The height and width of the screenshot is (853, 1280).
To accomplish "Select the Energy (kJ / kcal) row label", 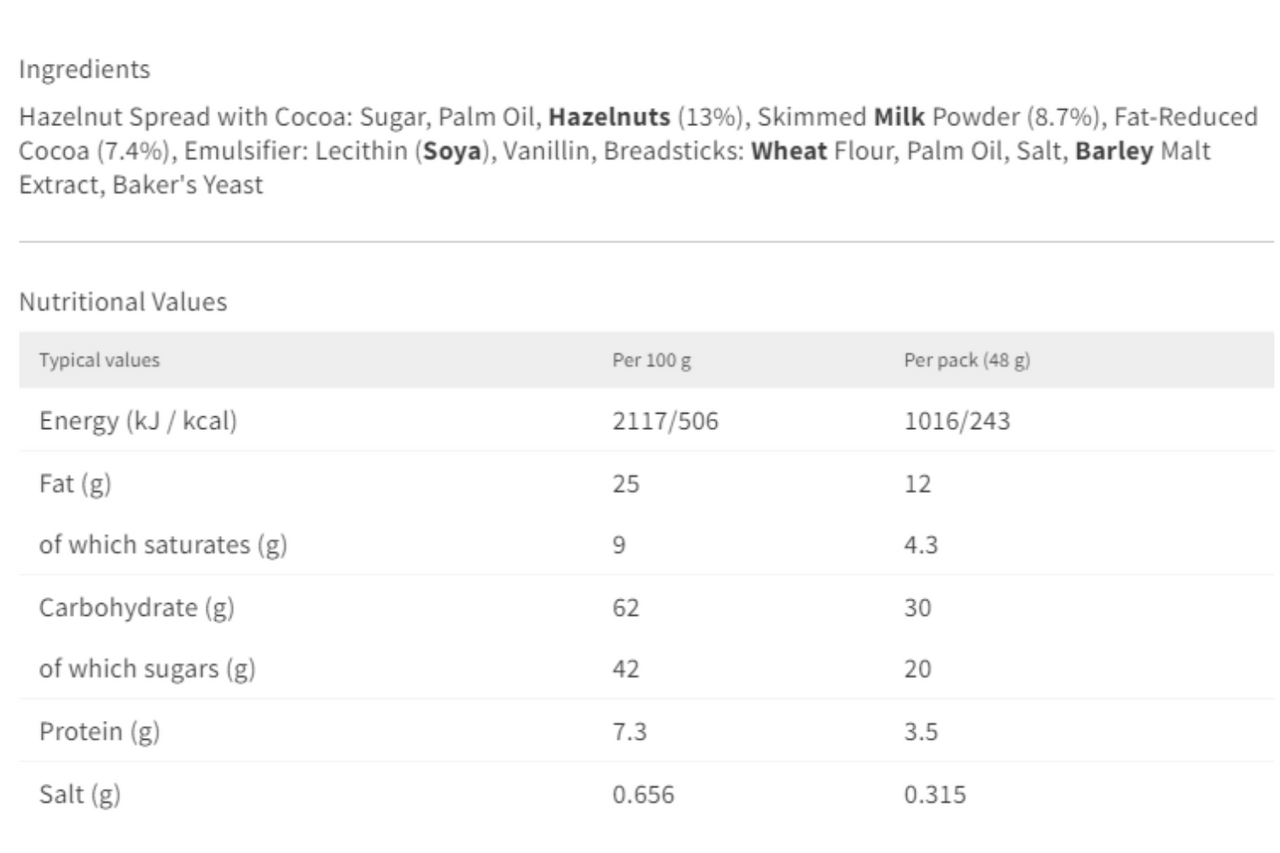I will click(138, 422).
